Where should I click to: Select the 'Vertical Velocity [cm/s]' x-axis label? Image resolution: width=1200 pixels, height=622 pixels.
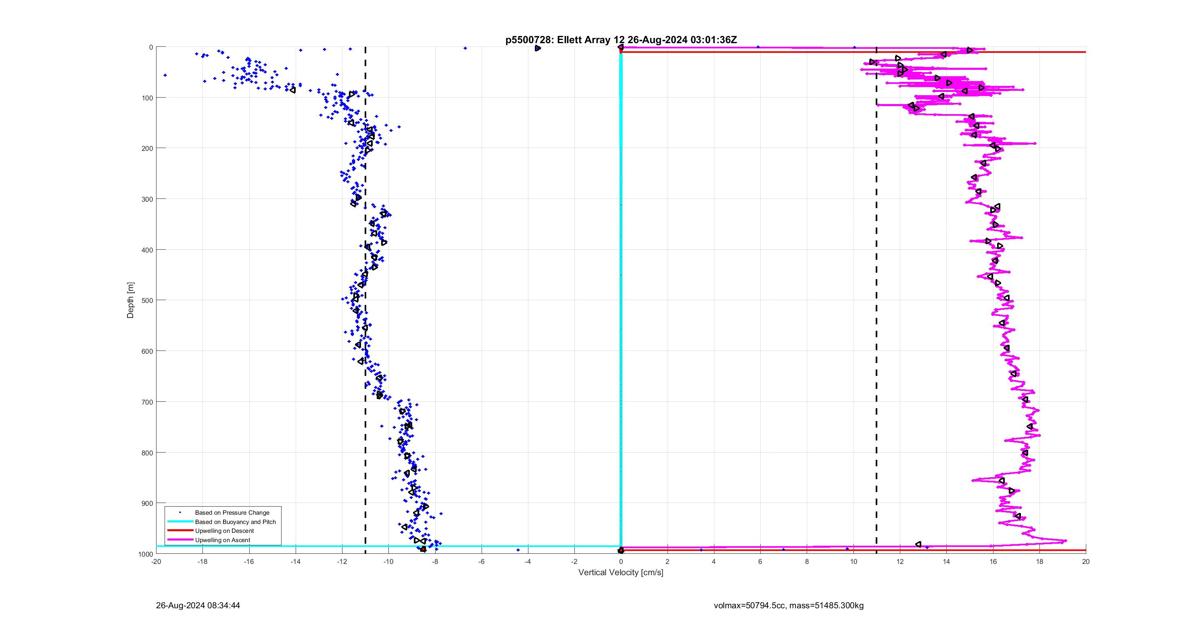click(620, 572)
